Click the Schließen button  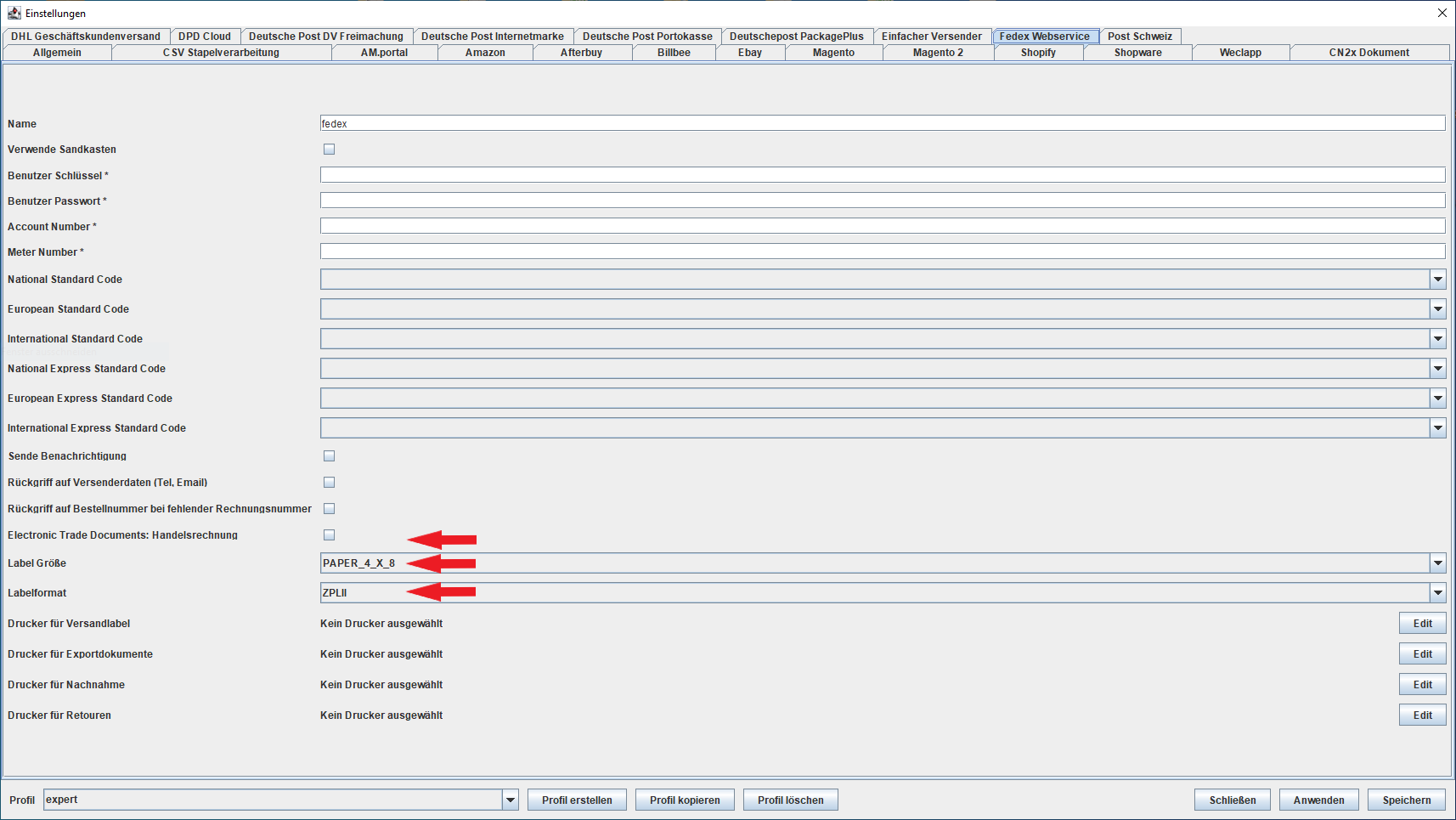(x=1233, y=800)
